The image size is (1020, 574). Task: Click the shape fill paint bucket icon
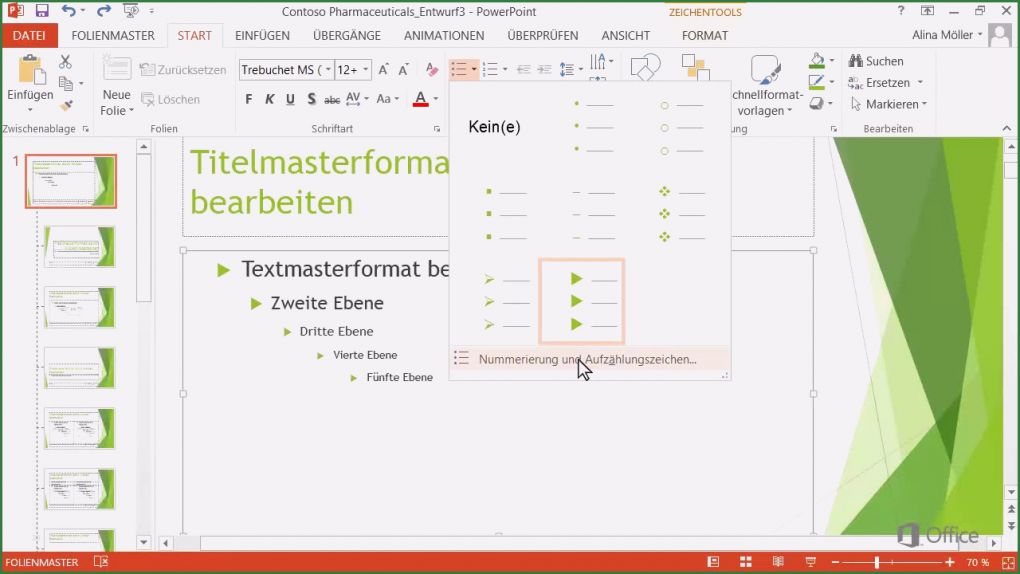pyautogui.click(x=817, y=61)
